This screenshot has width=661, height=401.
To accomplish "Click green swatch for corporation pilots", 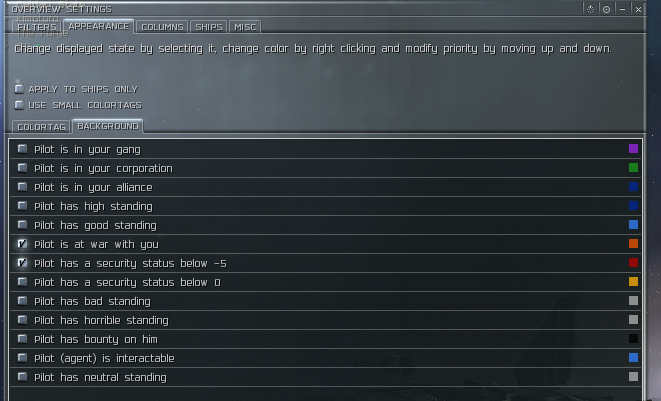I will (633, 167).
